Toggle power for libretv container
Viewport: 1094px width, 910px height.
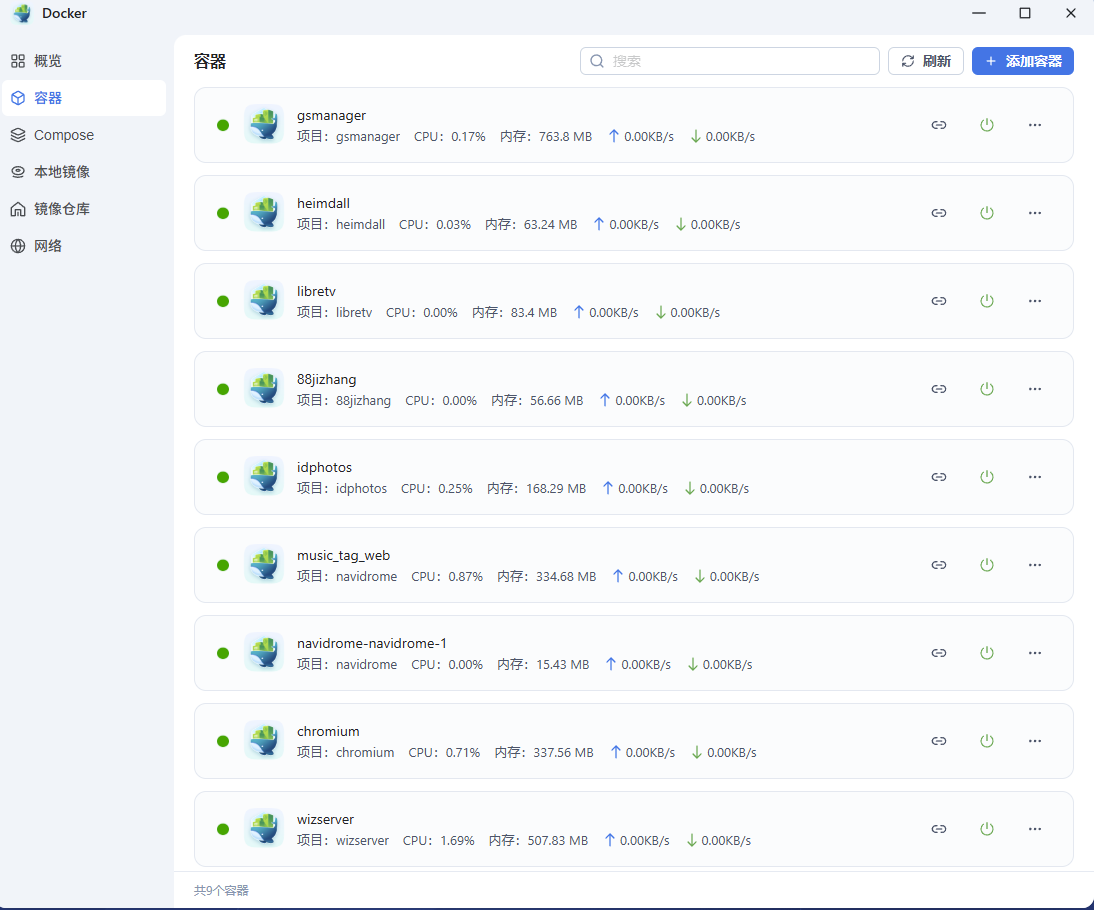[987, 301]
